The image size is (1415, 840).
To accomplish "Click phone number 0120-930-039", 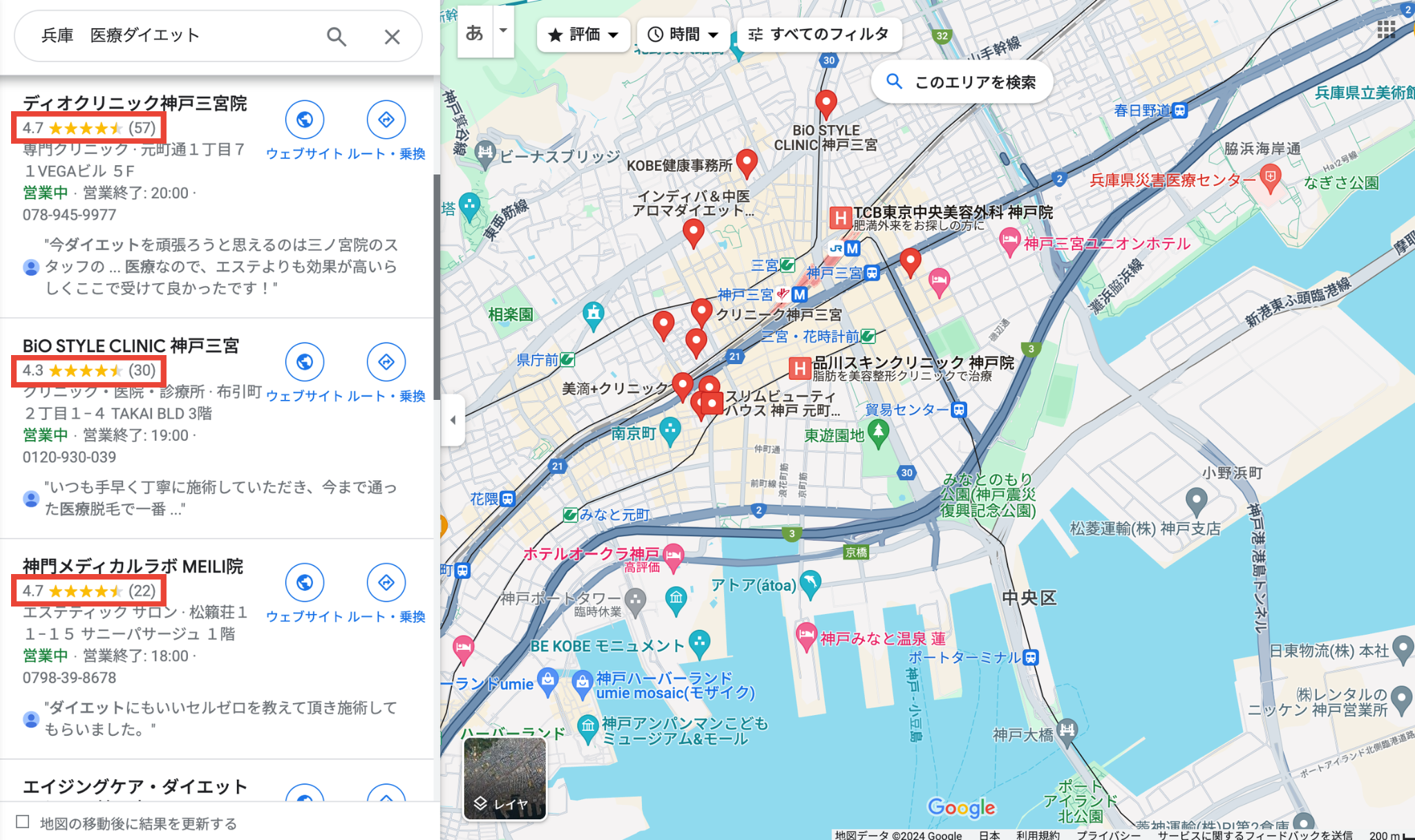I will (69, 457).
